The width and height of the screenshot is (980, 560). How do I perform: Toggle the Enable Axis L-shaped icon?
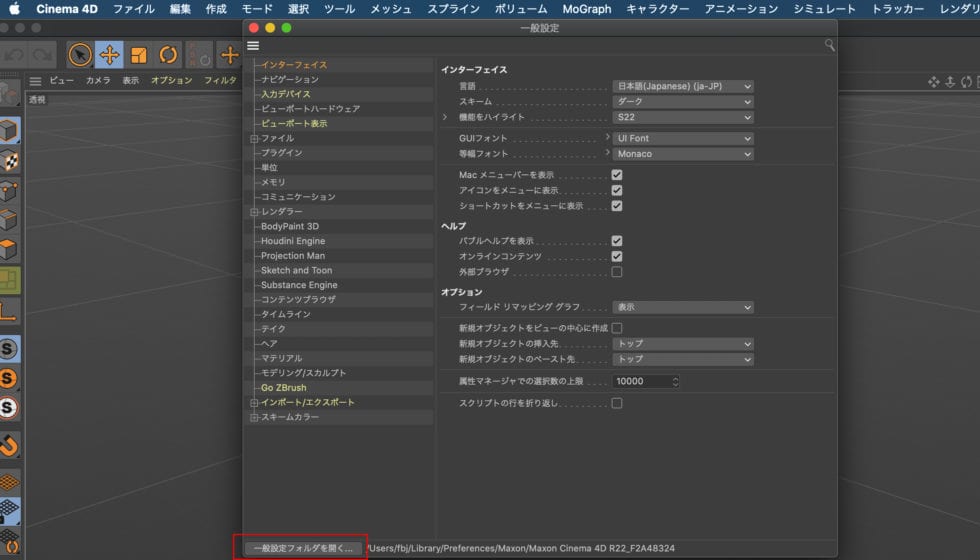click(9, 311)
